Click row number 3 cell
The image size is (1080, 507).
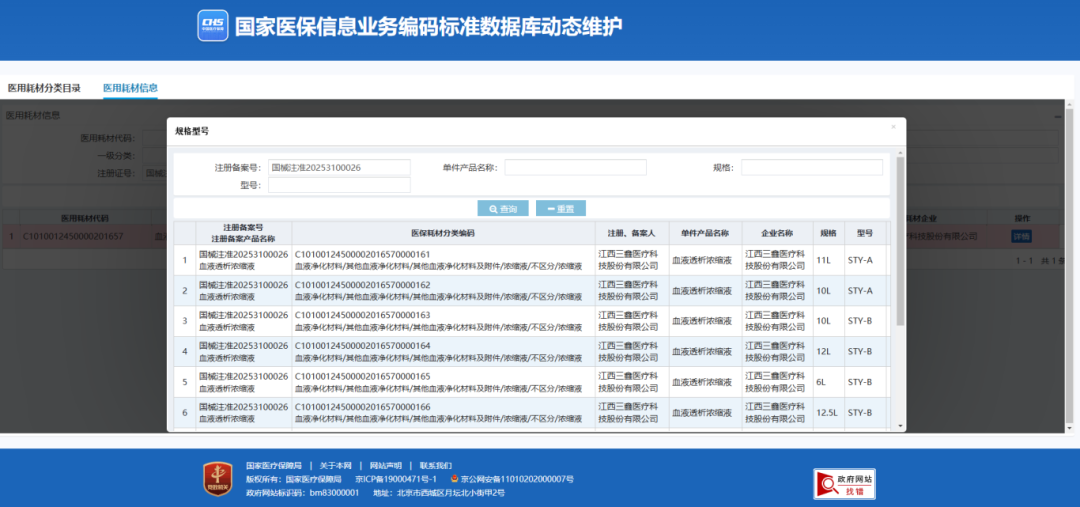(185, 321)
